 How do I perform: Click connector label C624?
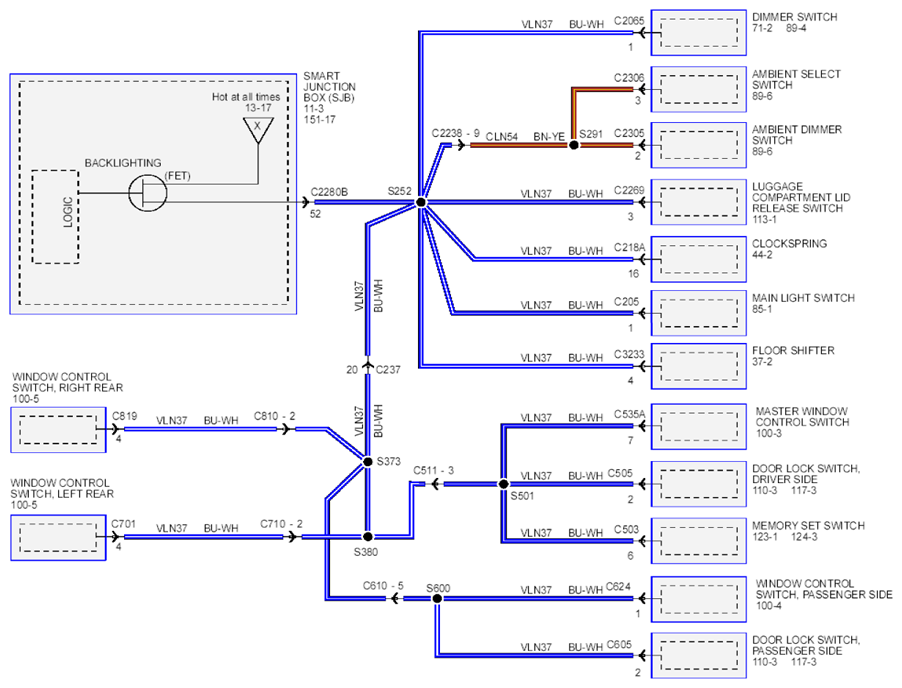click(x=618, y=587)
